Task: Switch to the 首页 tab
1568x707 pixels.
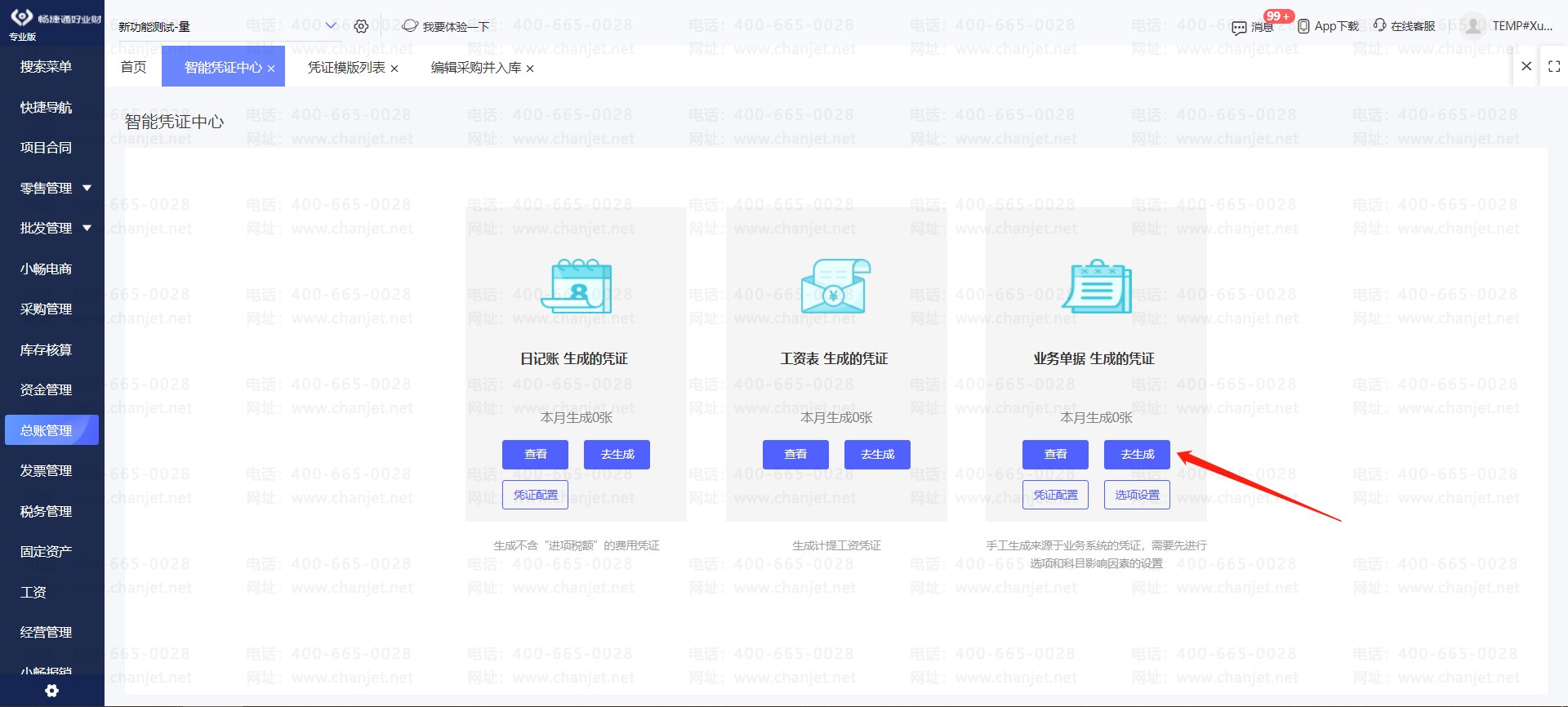Action: [133, 67]
